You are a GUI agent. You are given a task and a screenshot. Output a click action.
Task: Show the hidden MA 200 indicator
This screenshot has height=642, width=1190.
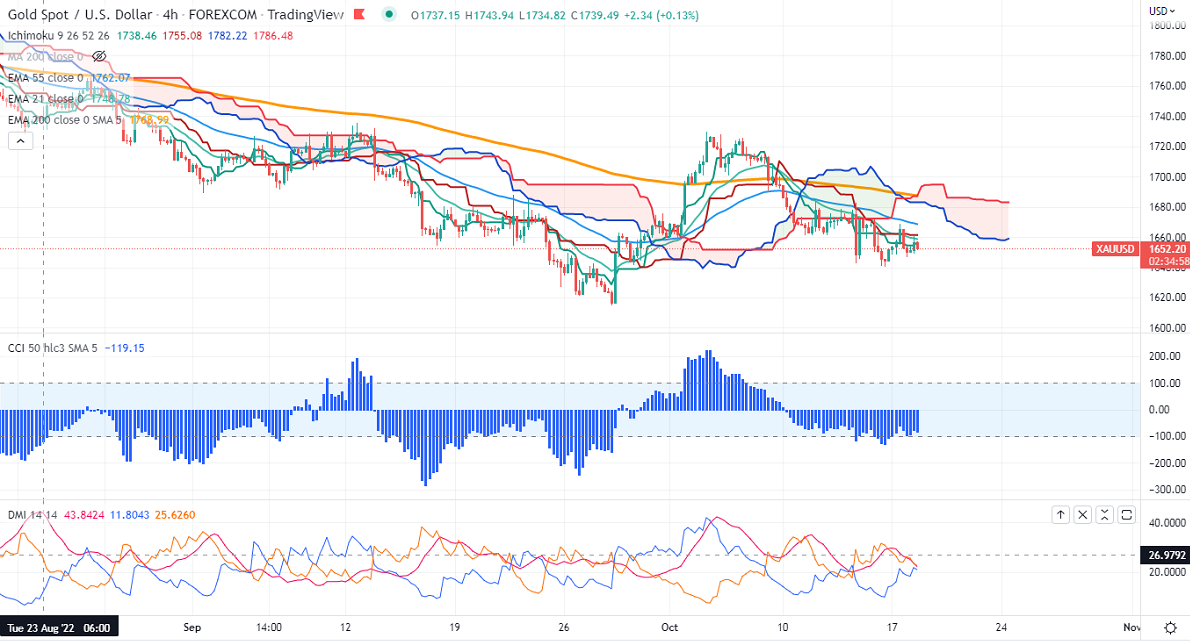99,56
